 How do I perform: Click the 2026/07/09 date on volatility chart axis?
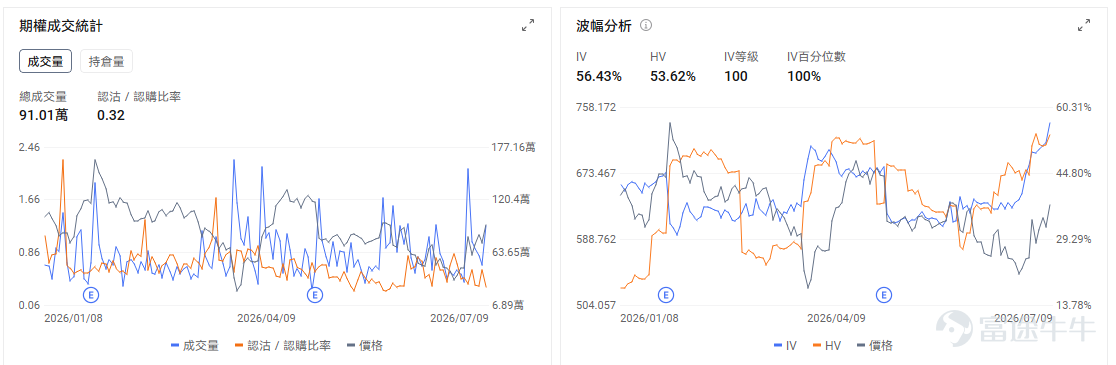click(x=1023, y=318)
